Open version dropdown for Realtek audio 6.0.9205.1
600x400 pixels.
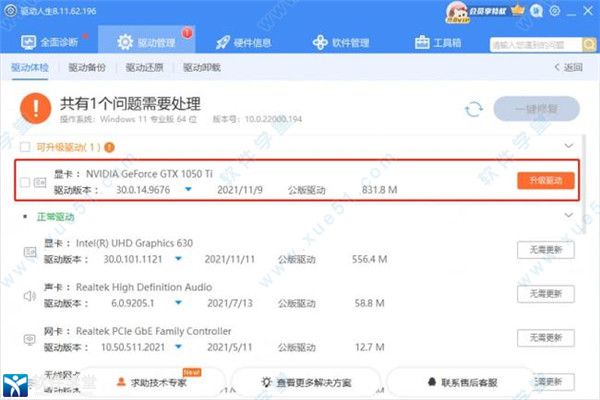178,303
